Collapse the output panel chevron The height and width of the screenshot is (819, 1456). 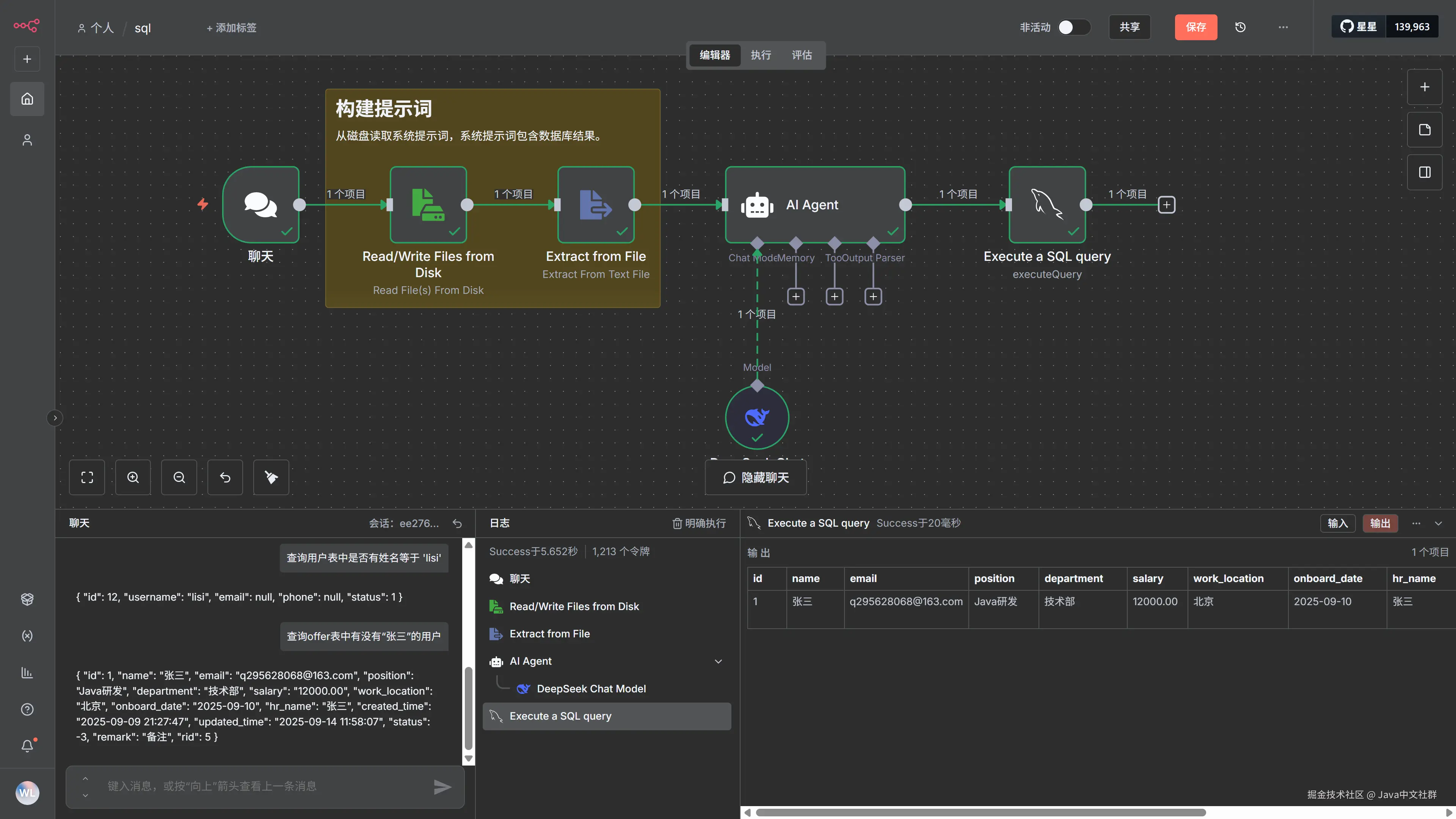[1439, 523]
